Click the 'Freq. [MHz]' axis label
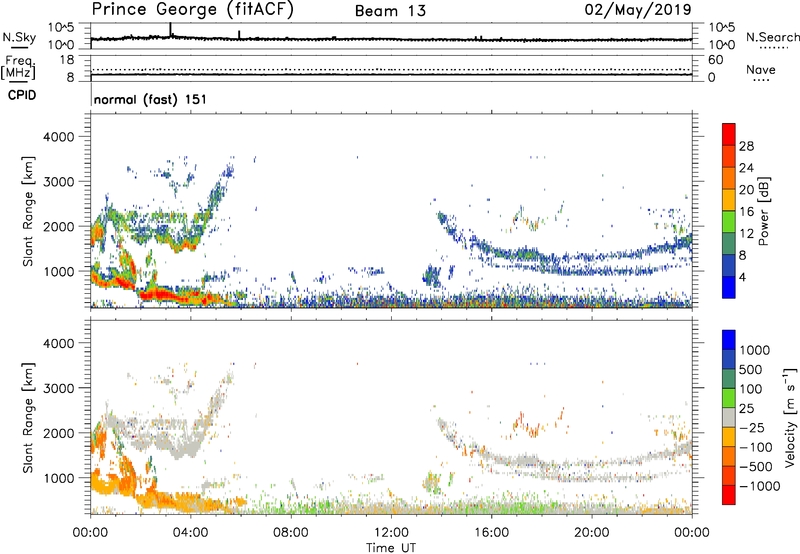The image size is (800, 554). pos(18,68)
